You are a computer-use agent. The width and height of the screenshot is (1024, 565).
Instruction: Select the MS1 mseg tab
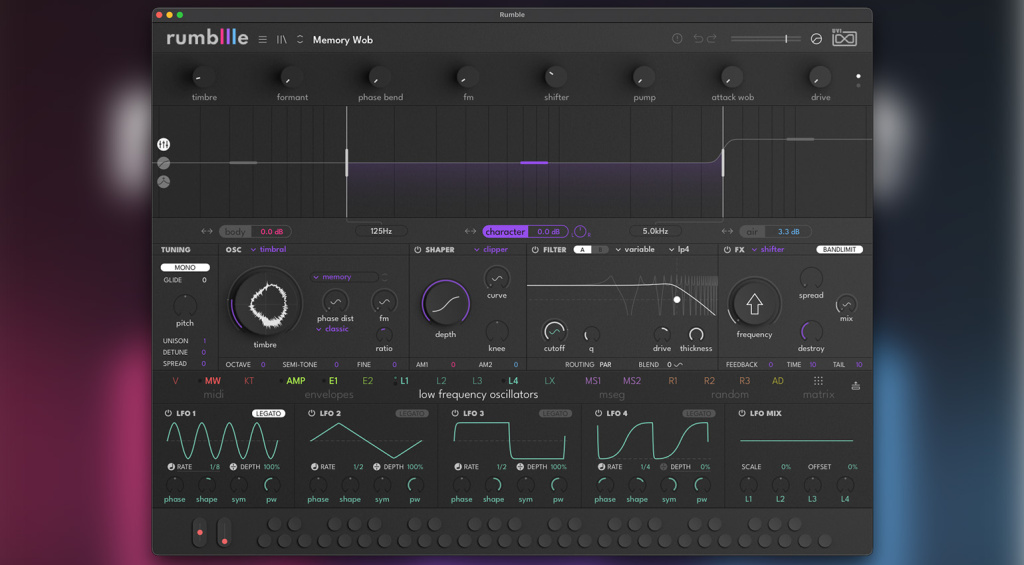pos(593,381)
